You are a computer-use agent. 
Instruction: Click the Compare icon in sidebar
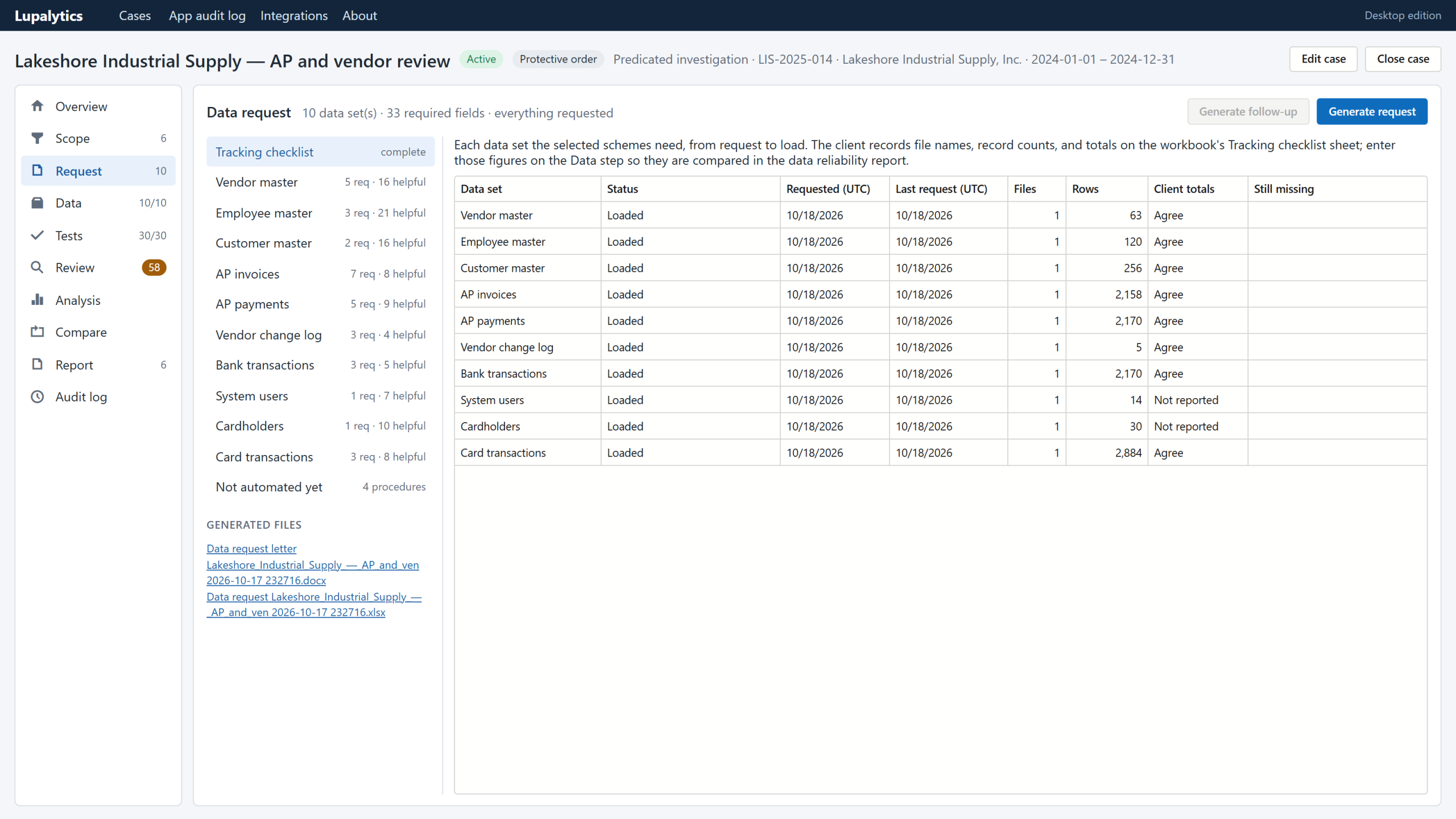[38, 332]
